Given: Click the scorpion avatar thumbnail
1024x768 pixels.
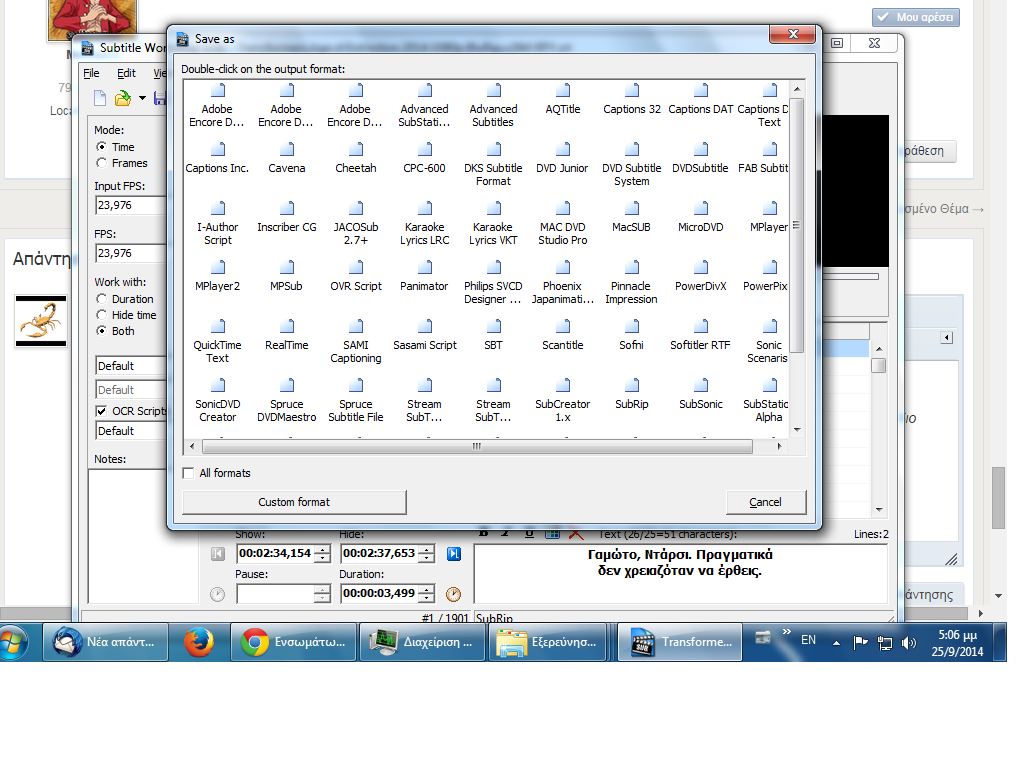Looking at the screenshot, I should pyautogui.click(x=41, y=321).
